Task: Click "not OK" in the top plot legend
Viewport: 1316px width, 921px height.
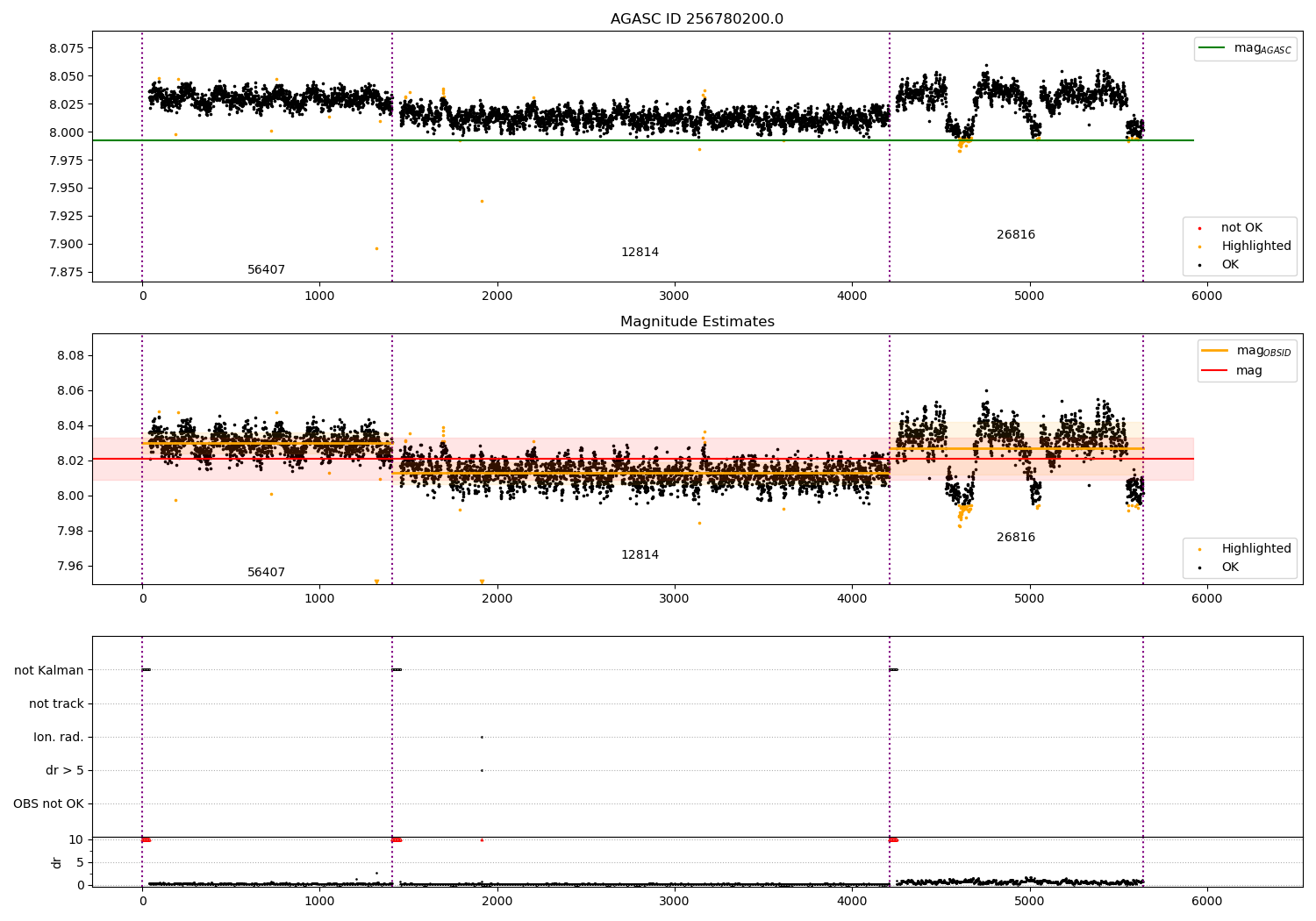Action: (x=1241, y=228)
